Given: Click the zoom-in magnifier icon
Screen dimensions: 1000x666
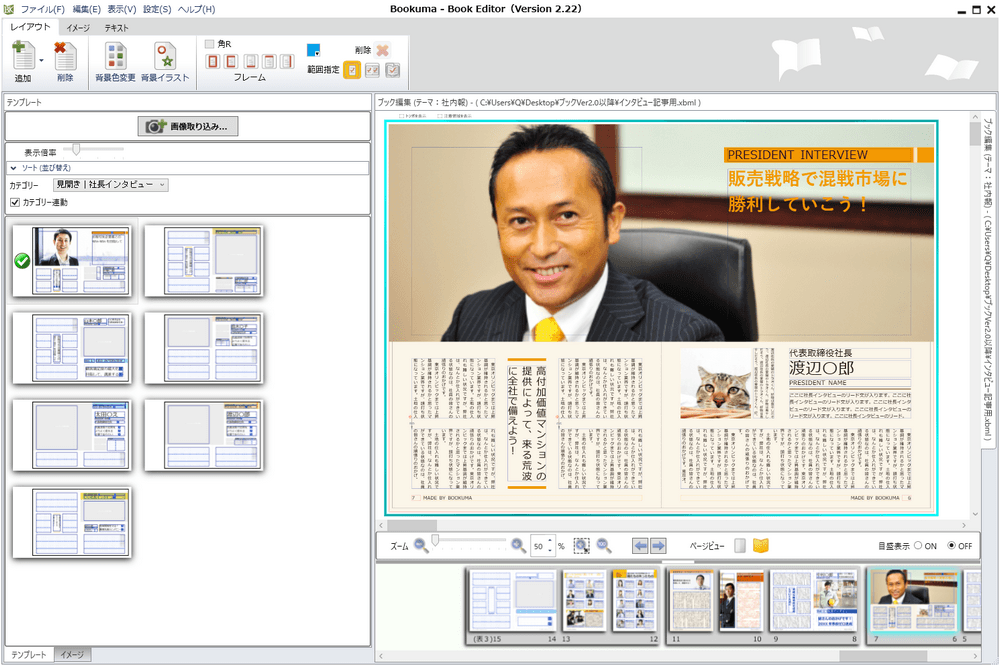Looking at the screenshot, I should click(x=518, y=545).
